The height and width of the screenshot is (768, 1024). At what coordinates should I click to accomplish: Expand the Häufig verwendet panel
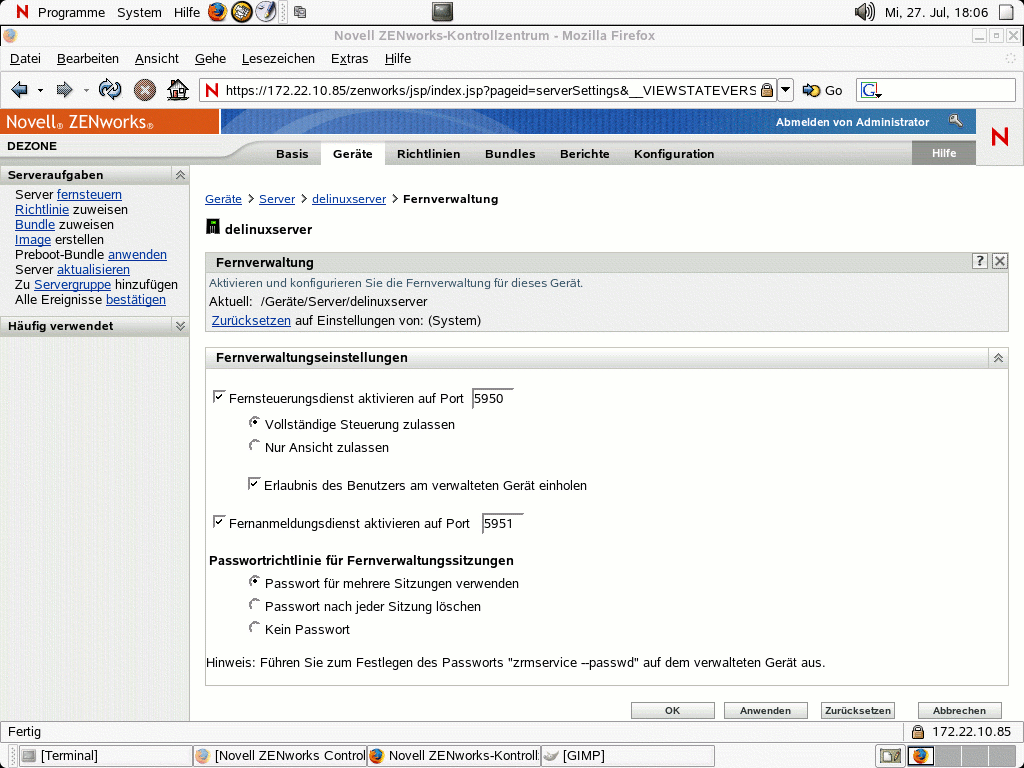coord(180,325)
